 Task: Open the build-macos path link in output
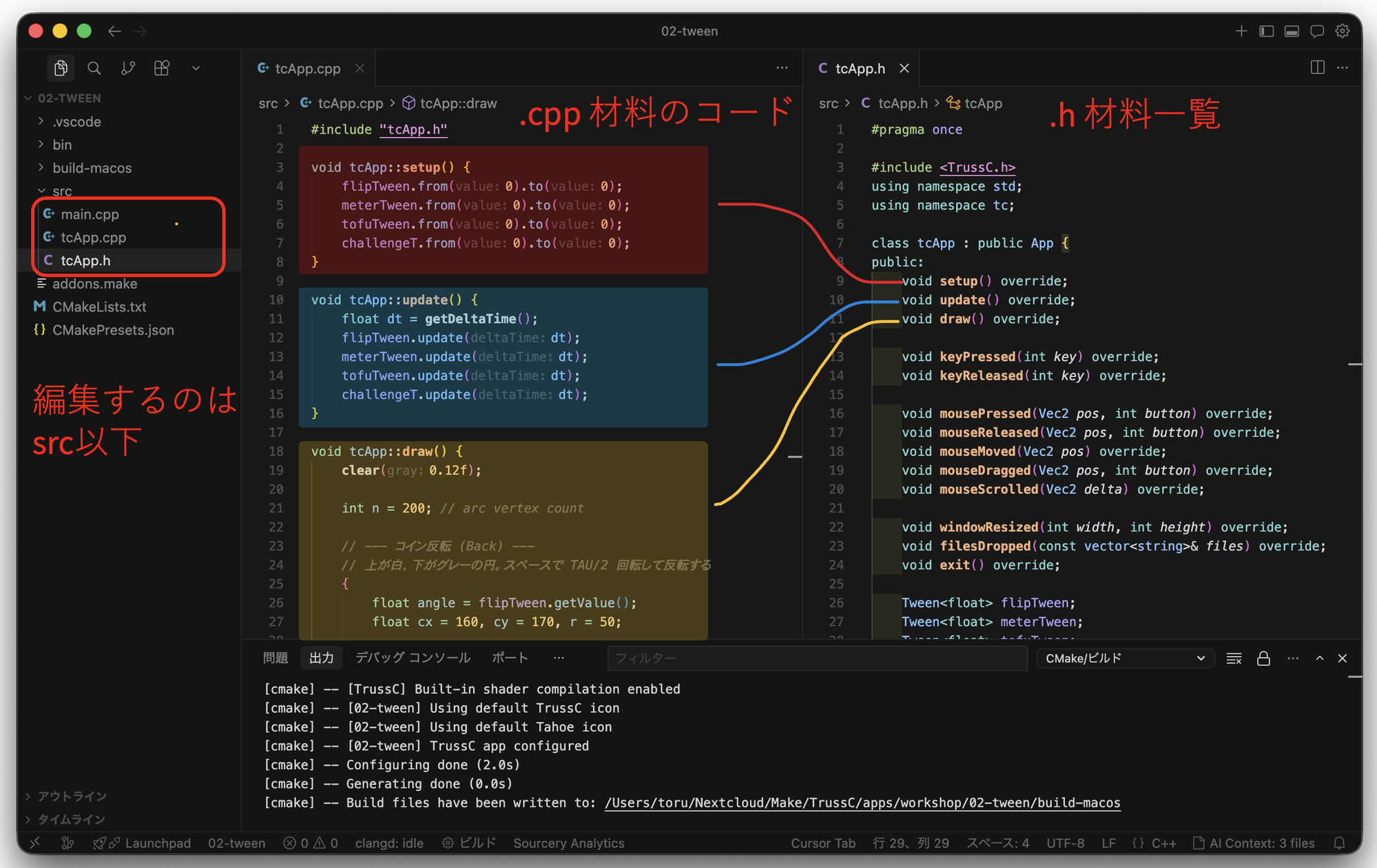coord(862,803)
